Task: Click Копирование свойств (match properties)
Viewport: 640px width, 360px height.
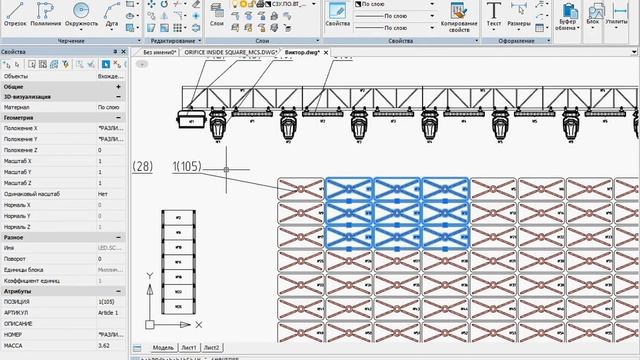Action: click(459, 17)
